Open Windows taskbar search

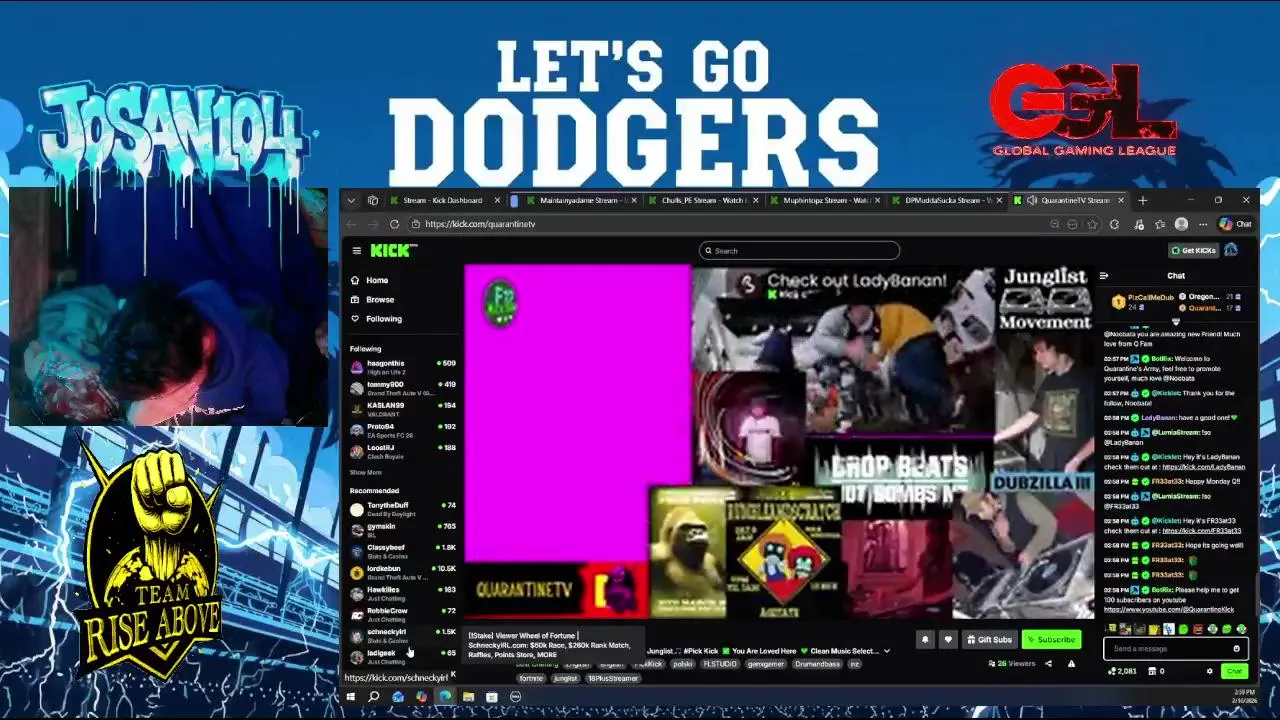pos(373,697)
